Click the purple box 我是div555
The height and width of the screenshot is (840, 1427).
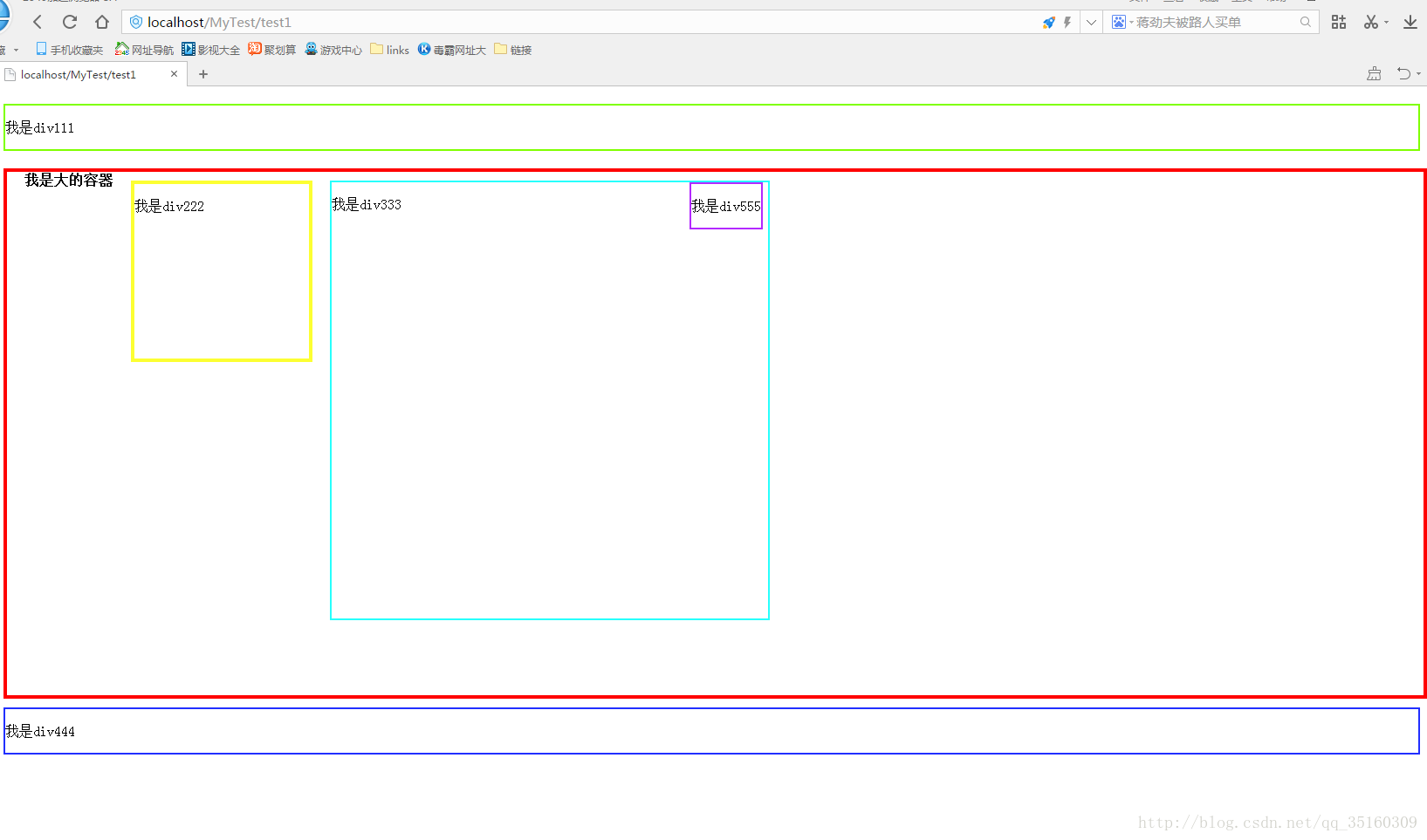pyautogui.click(x=726, y=206)
